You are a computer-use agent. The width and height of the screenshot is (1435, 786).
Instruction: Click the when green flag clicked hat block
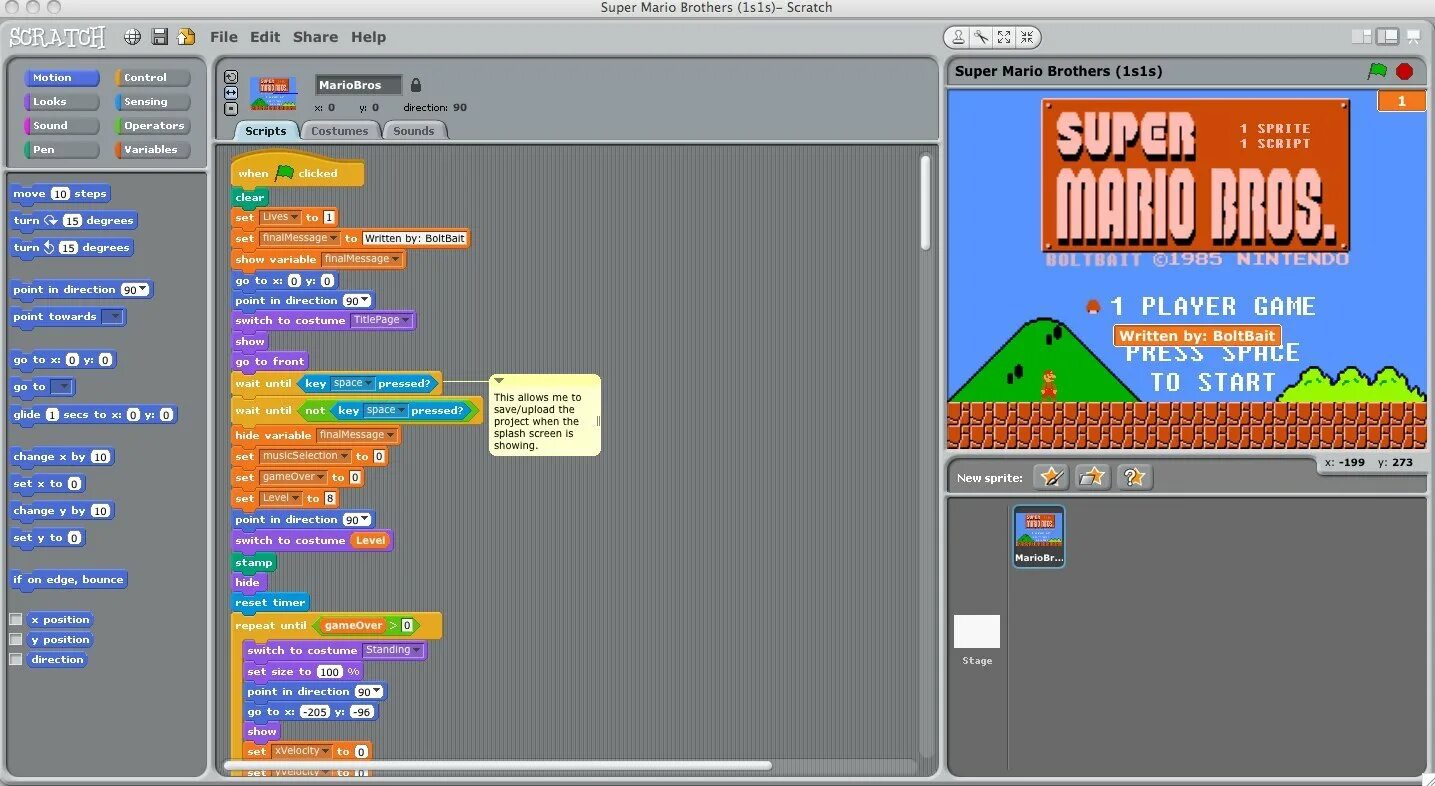297,172
